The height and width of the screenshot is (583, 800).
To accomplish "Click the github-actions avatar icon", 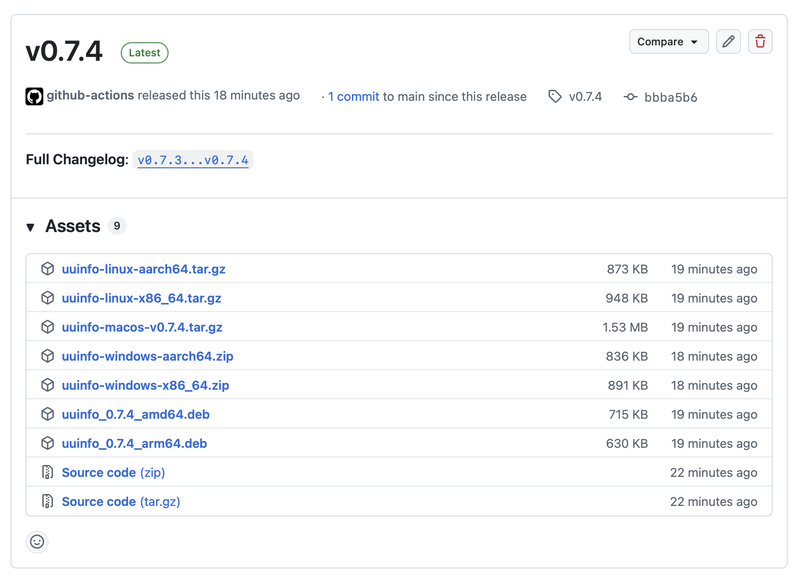I will coord(34,96).
